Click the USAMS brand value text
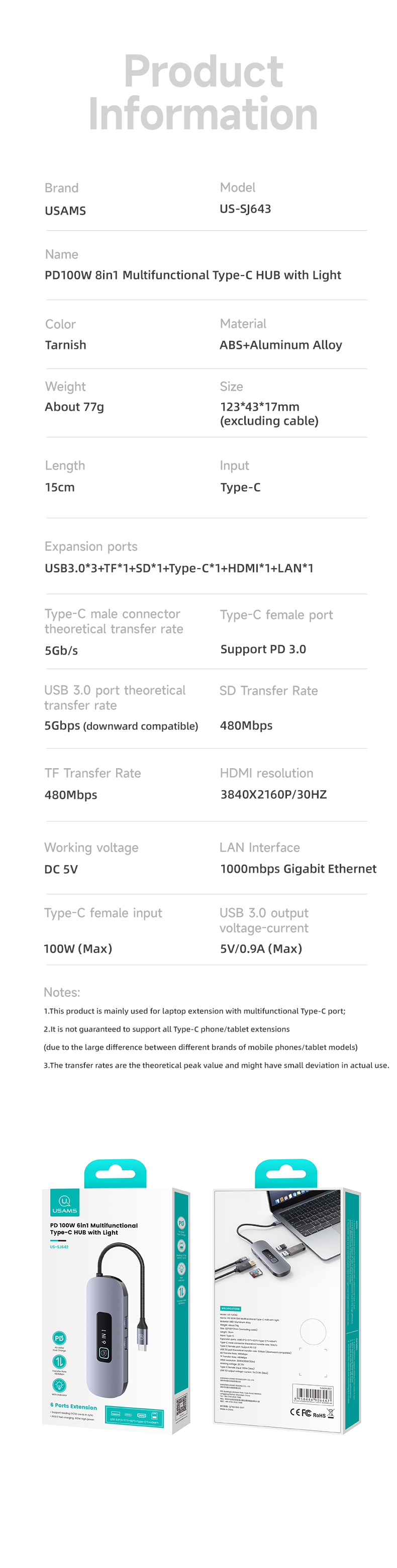The width and height of the screenshot is (397, 1568). pos(65,211)
